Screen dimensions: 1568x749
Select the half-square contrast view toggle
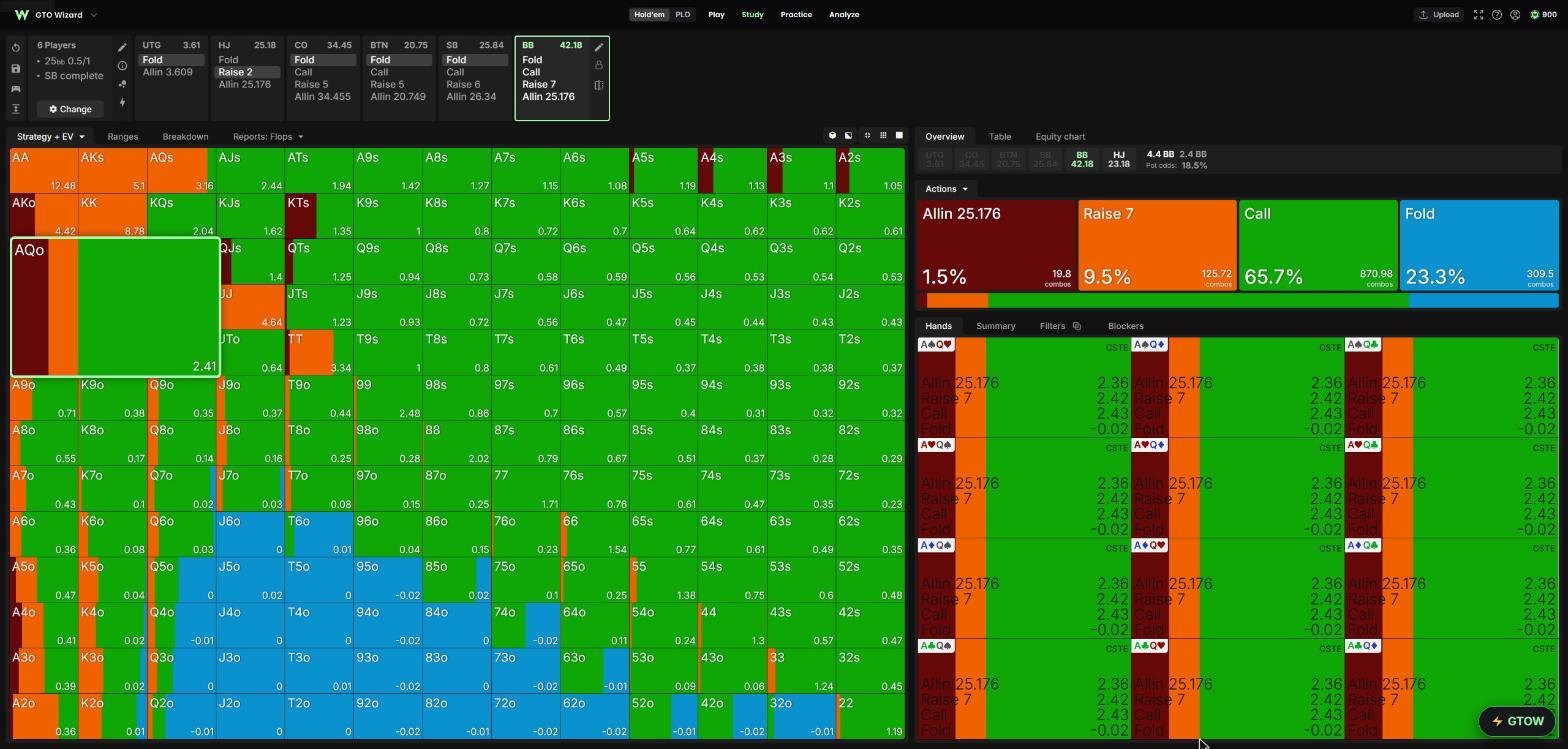click(849, 136)
